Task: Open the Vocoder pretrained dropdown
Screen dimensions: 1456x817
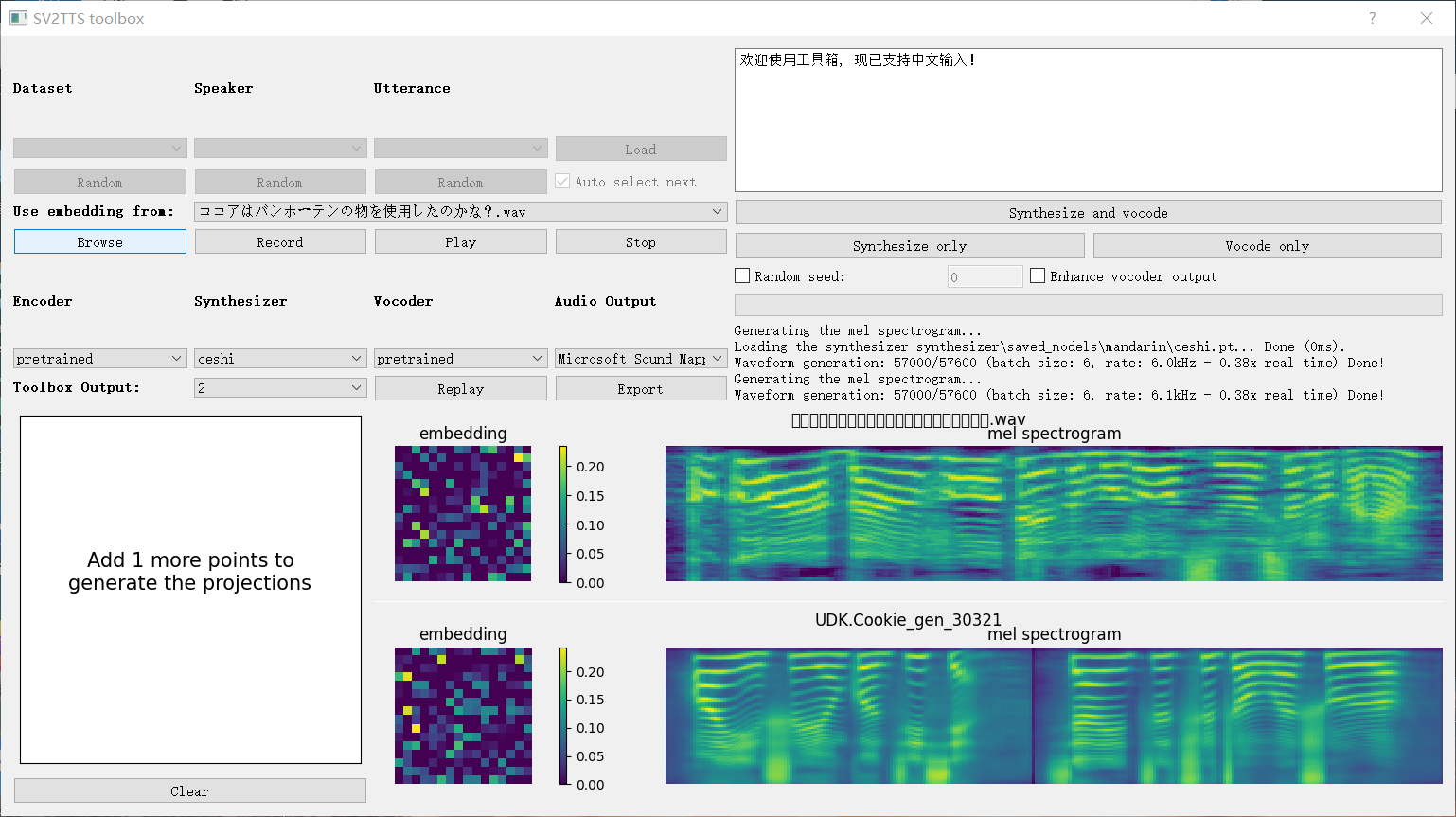Action: [461, 359]
